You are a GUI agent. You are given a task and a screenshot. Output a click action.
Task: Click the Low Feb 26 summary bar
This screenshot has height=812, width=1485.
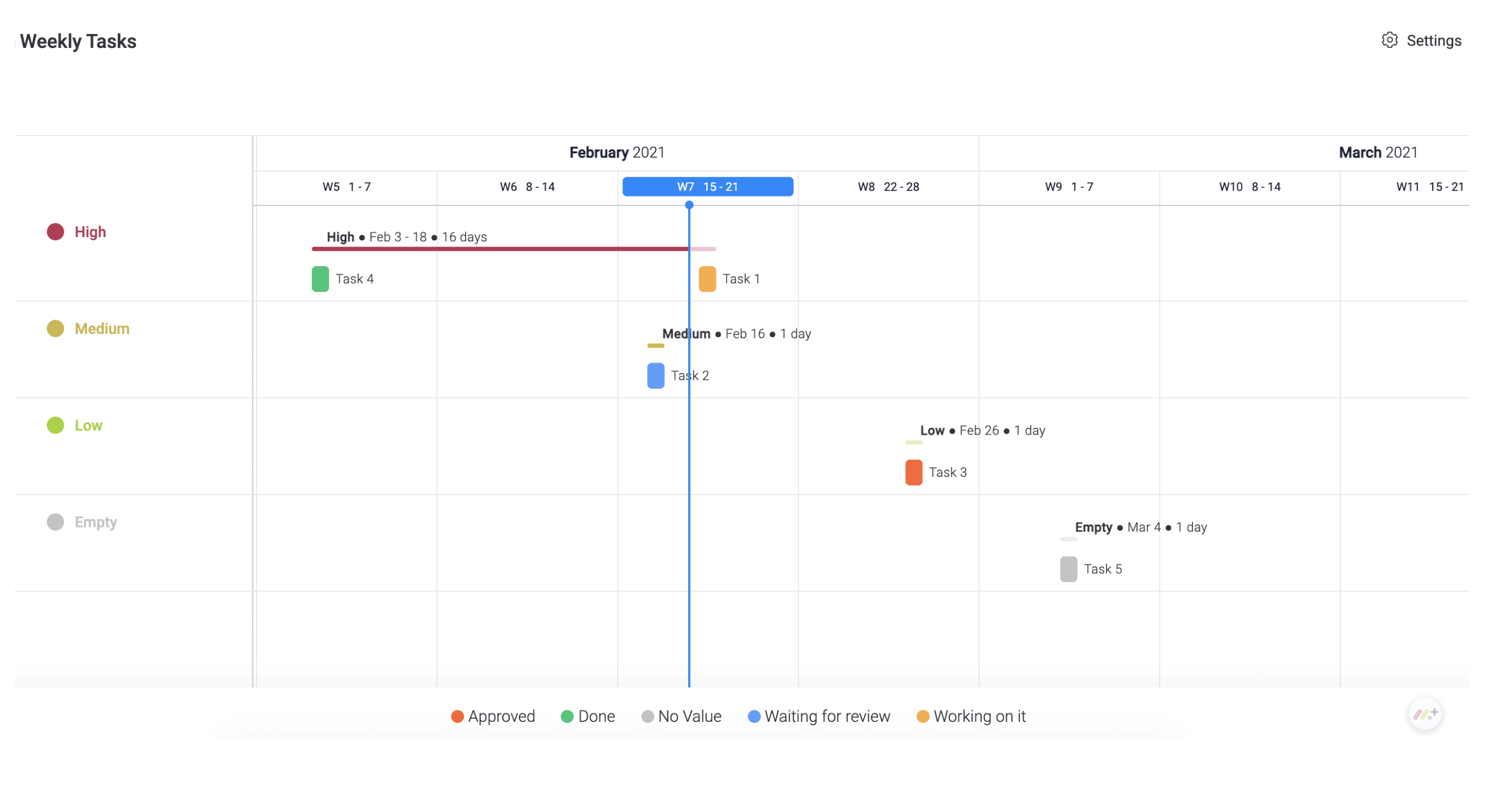(x=914, y=442)
